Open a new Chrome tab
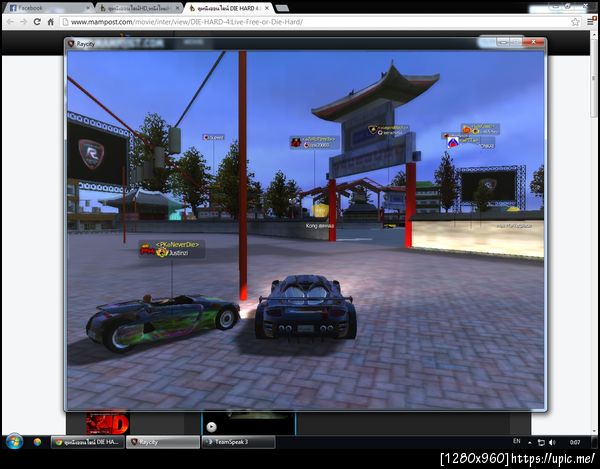The width and height of the screenshot is (600, 469). (282, 8)
